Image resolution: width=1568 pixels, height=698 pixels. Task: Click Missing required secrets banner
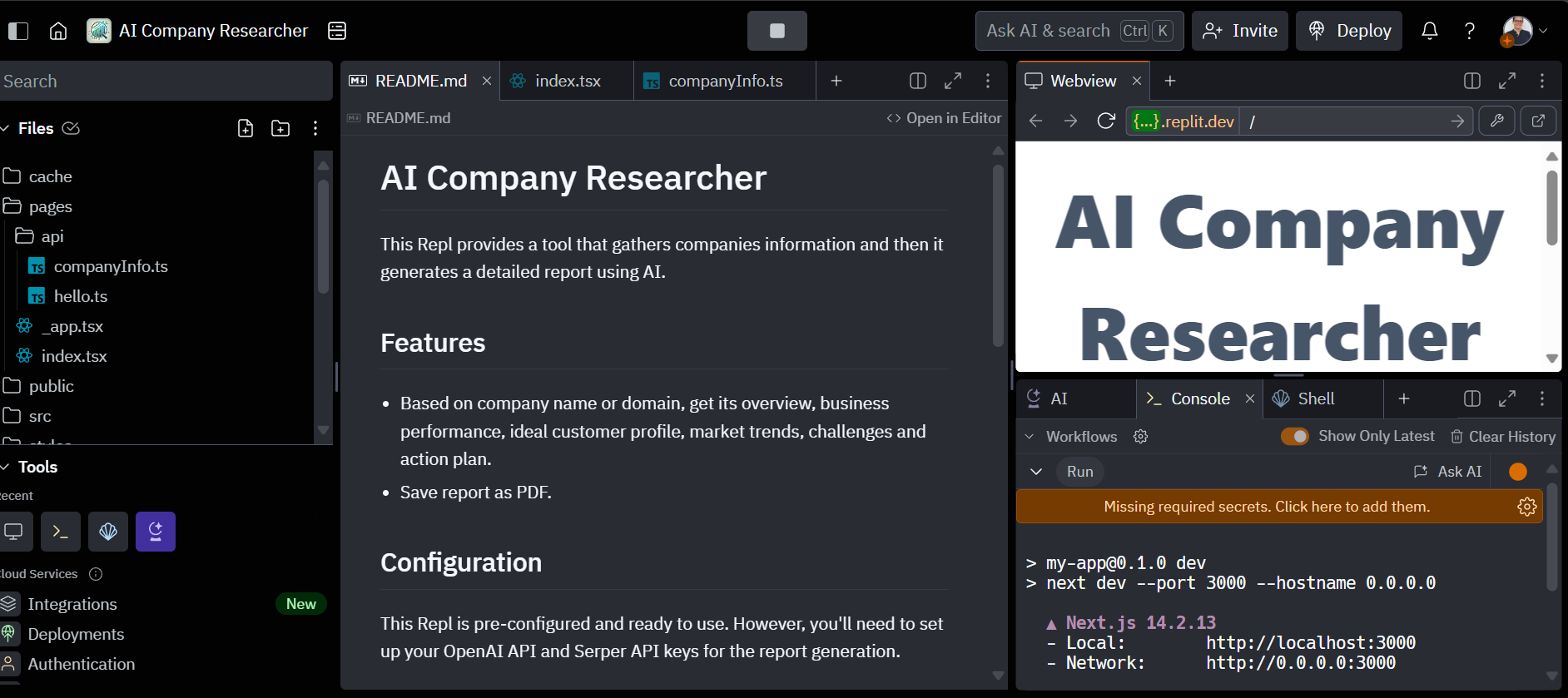1266,507
